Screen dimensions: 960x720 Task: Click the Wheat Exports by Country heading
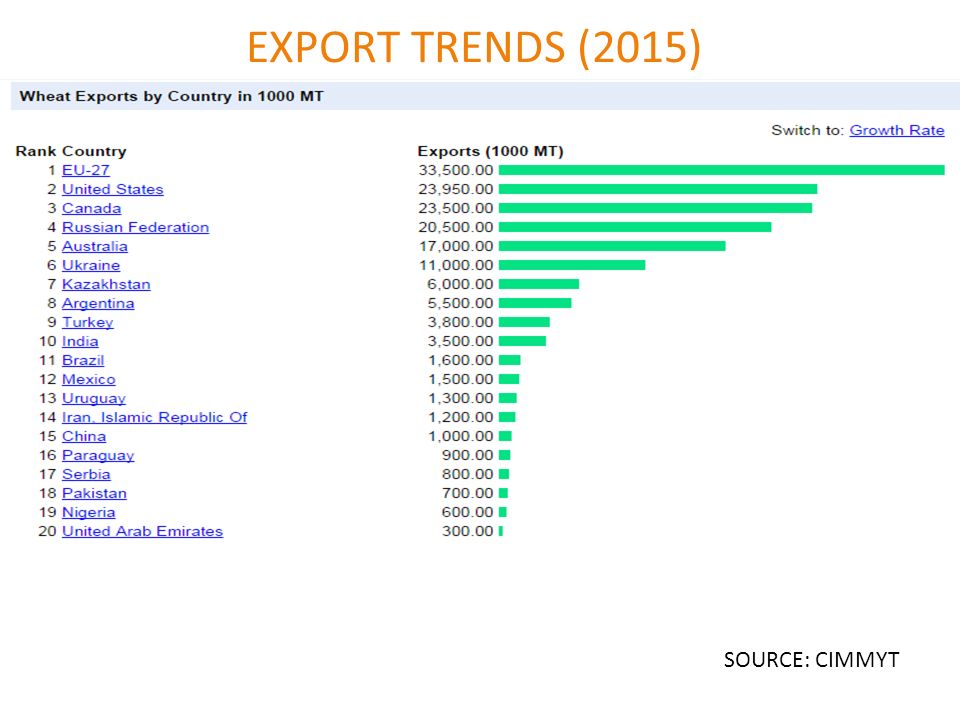click(171, 96)
